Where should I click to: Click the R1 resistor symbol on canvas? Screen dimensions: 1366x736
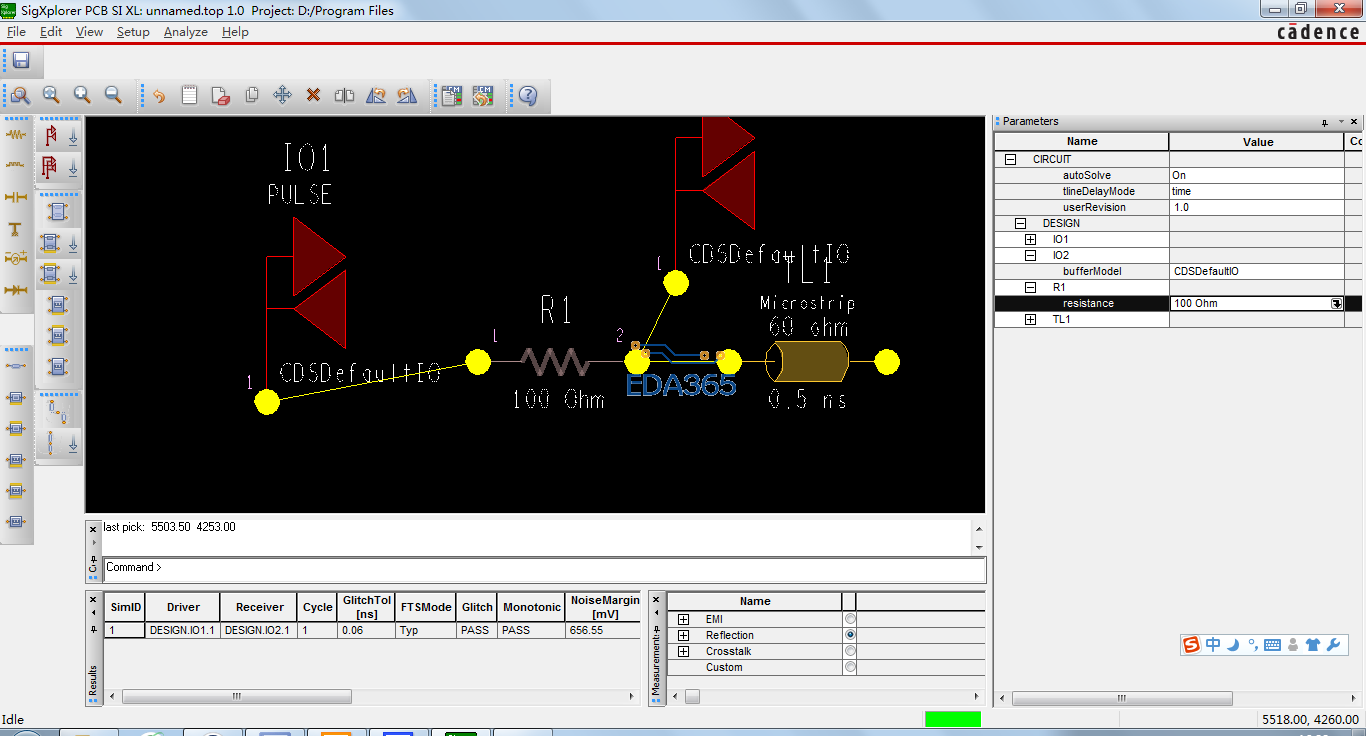point(556,362)
